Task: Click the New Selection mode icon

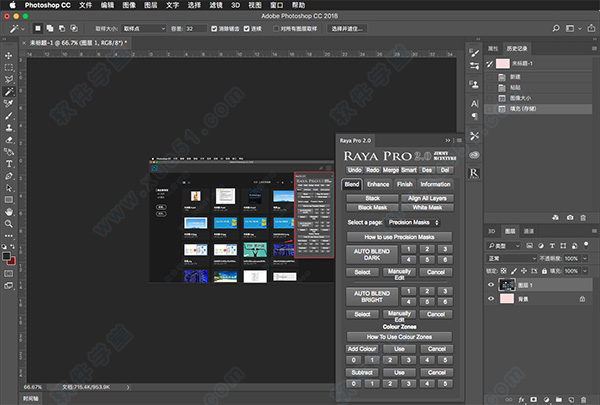Action: tap(38, 28)
